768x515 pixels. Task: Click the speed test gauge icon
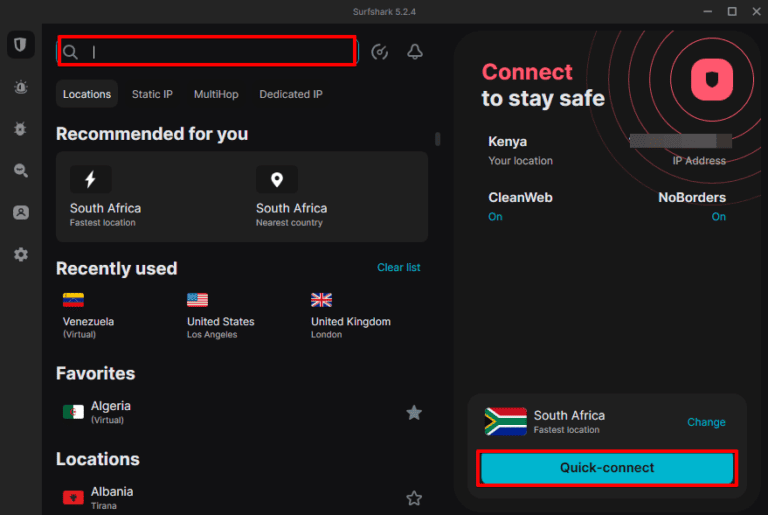(379, 52)
